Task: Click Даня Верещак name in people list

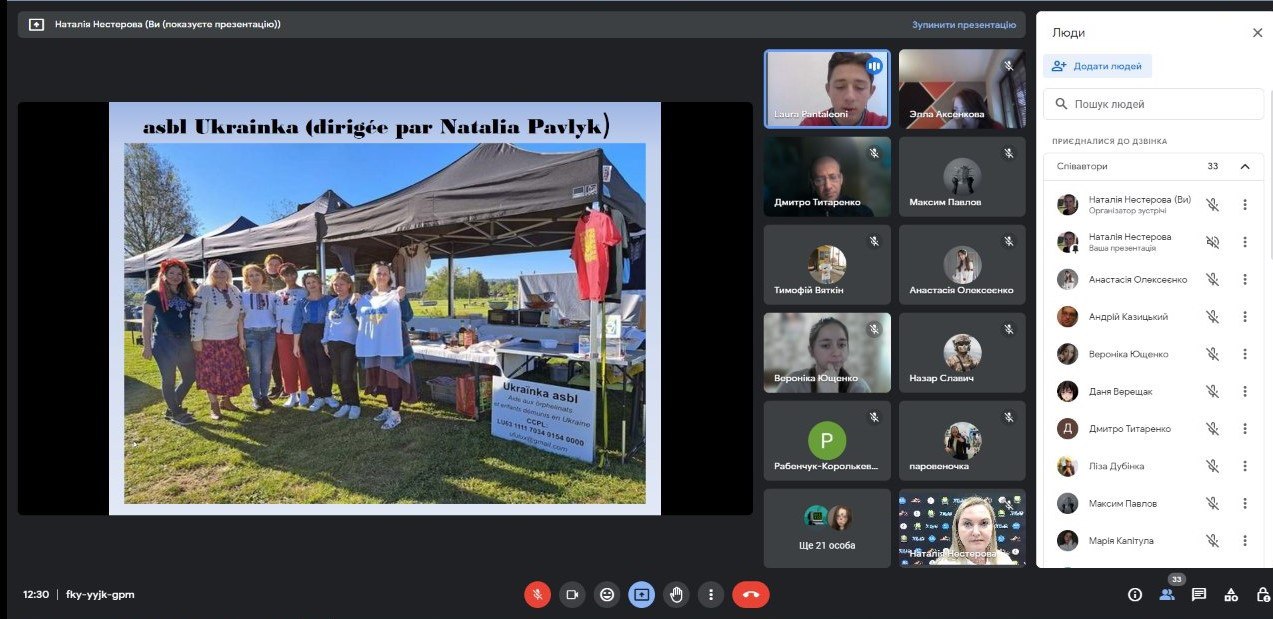Action: [1120, 392]
